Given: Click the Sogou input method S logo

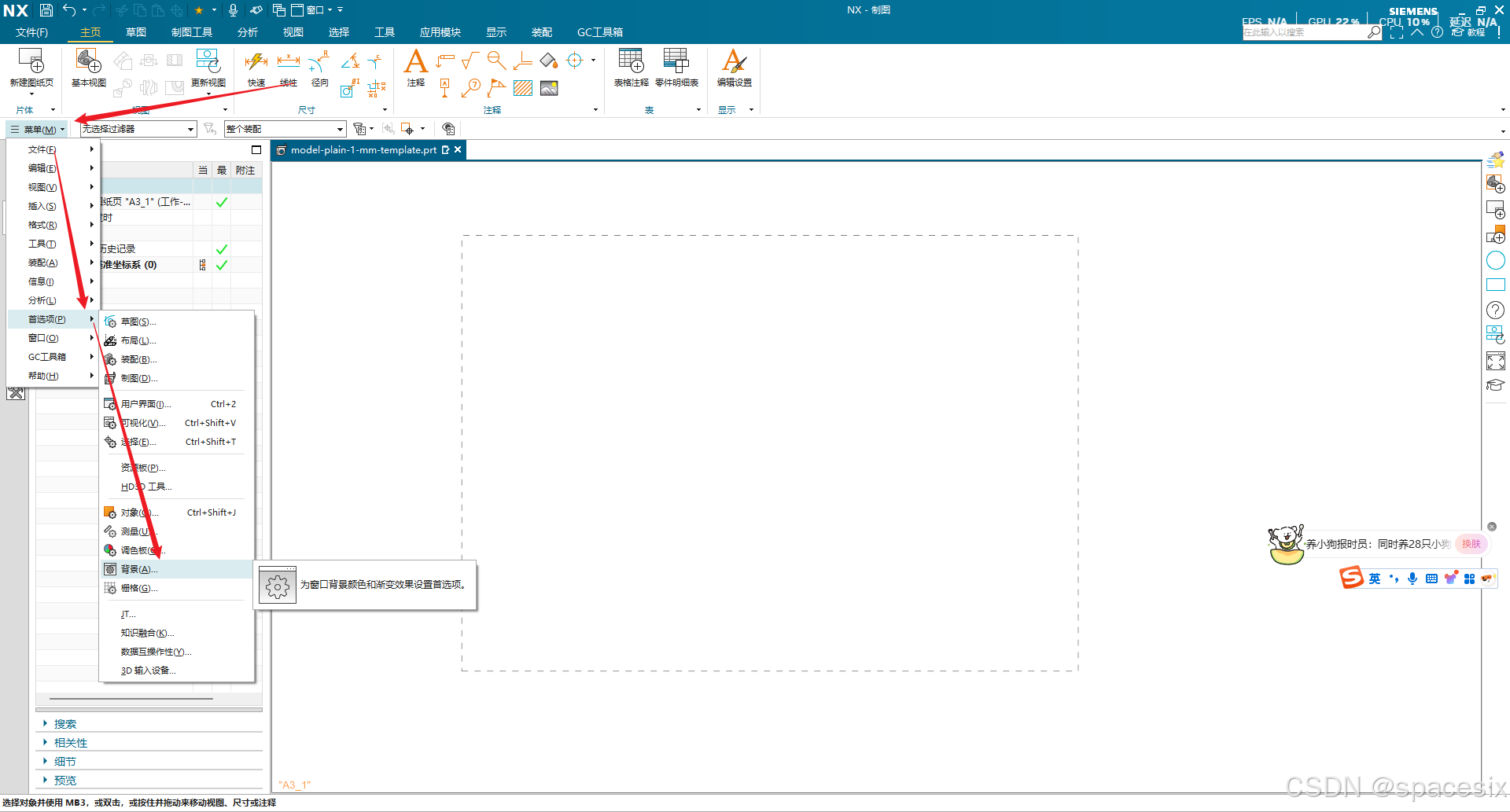Looking at the screenshot, I should point(1351,578).
